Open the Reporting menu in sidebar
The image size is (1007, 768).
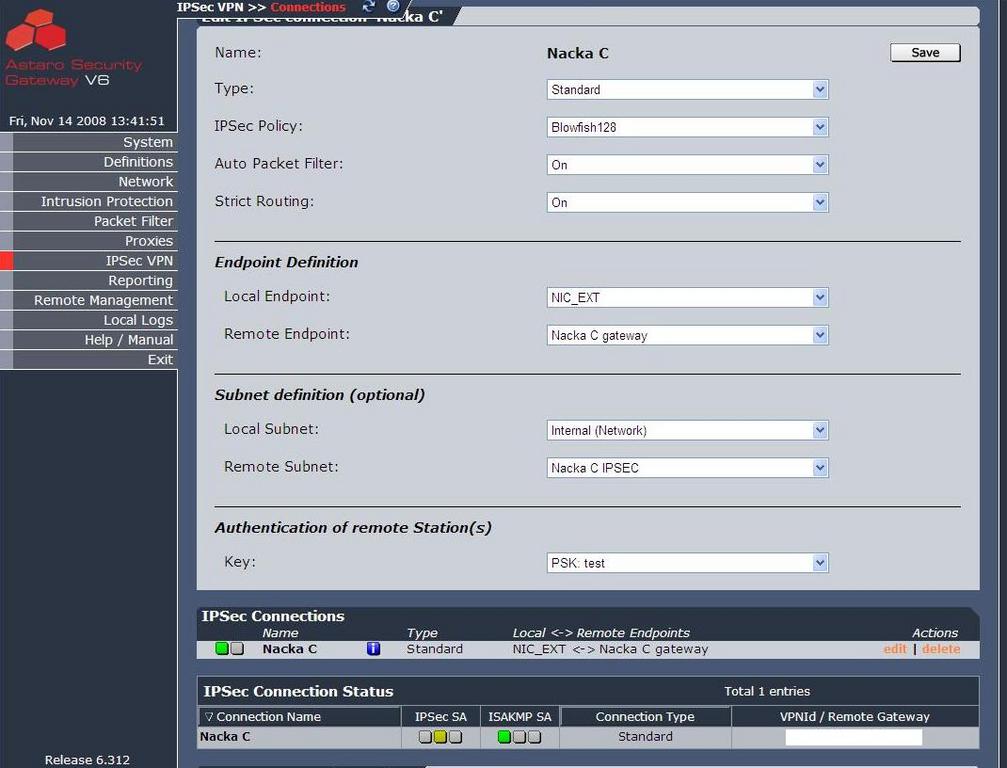[x=140, y=281]
